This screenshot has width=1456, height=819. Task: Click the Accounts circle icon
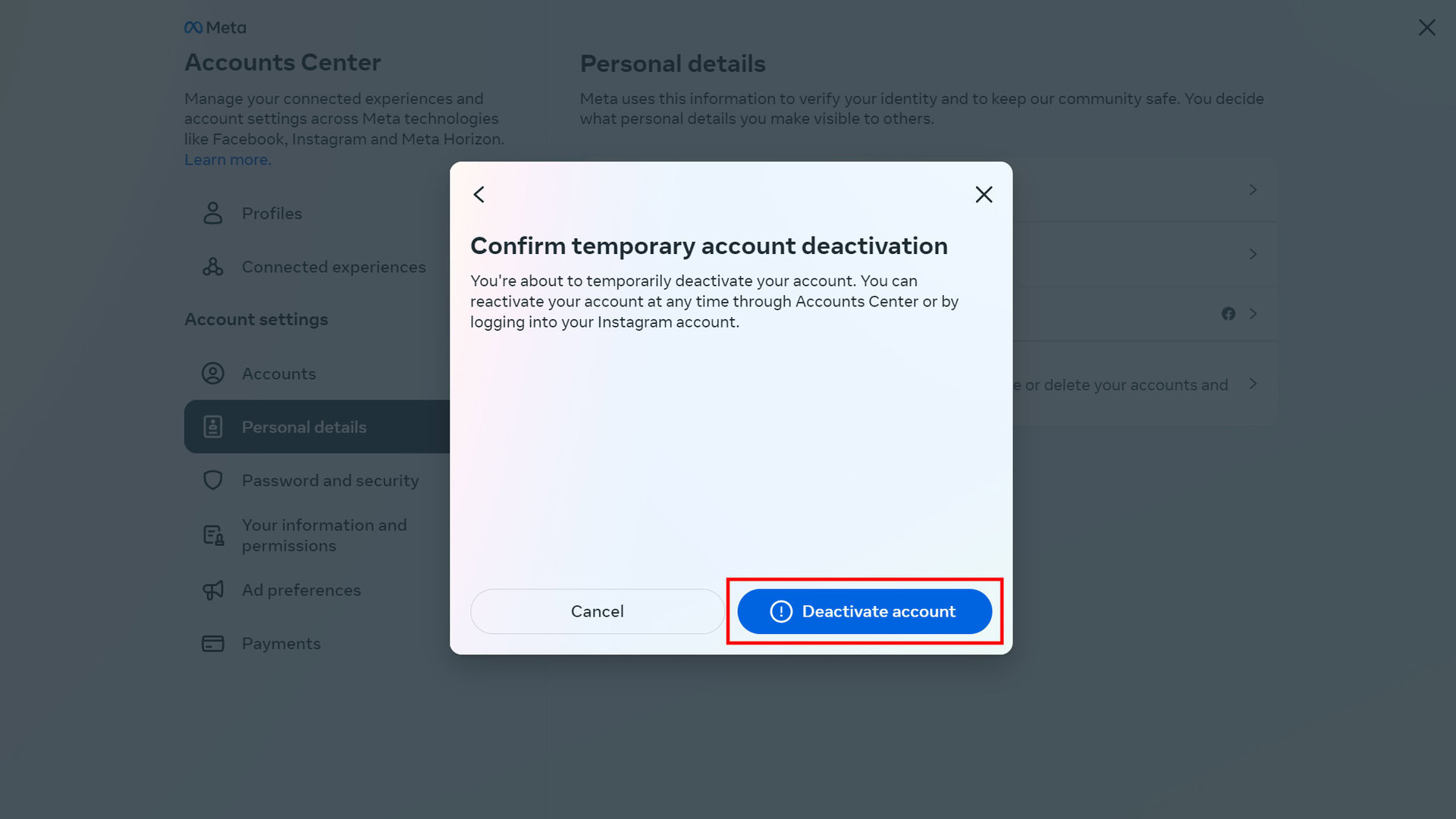click(213, 374)
